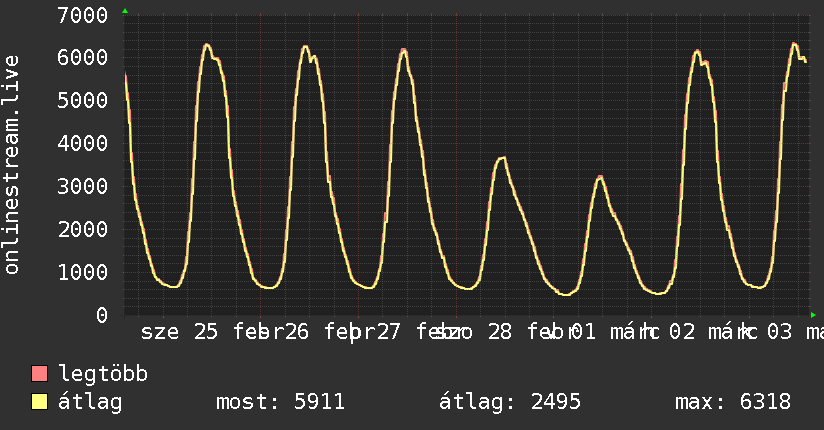Click the green arrow atop the y-axis

pyautogui.click(x=125, y=11)
